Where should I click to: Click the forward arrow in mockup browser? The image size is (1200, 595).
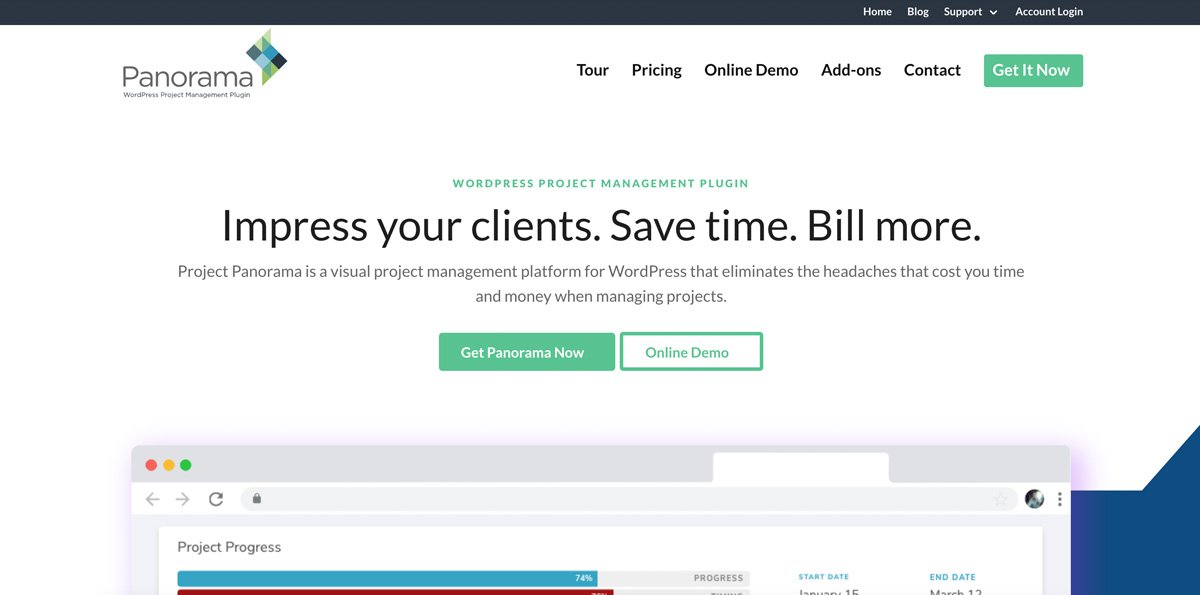(182, 499)
